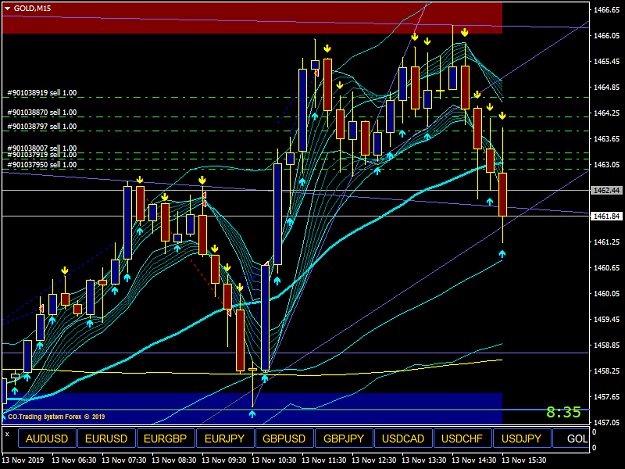
Task: Select the GOL symbol button
Action: (x=571, y=438)
